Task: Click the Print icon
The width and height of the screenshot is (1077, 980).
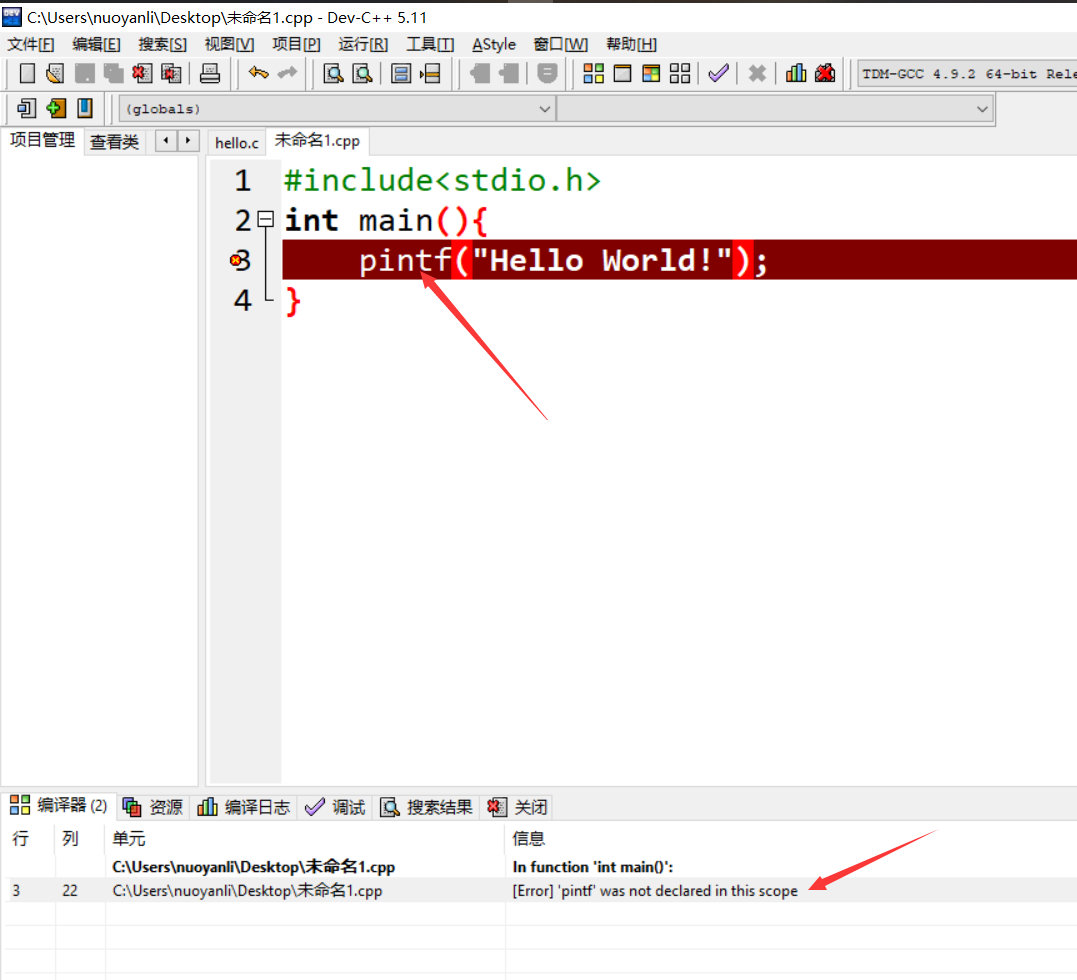Action: (209, 73)
